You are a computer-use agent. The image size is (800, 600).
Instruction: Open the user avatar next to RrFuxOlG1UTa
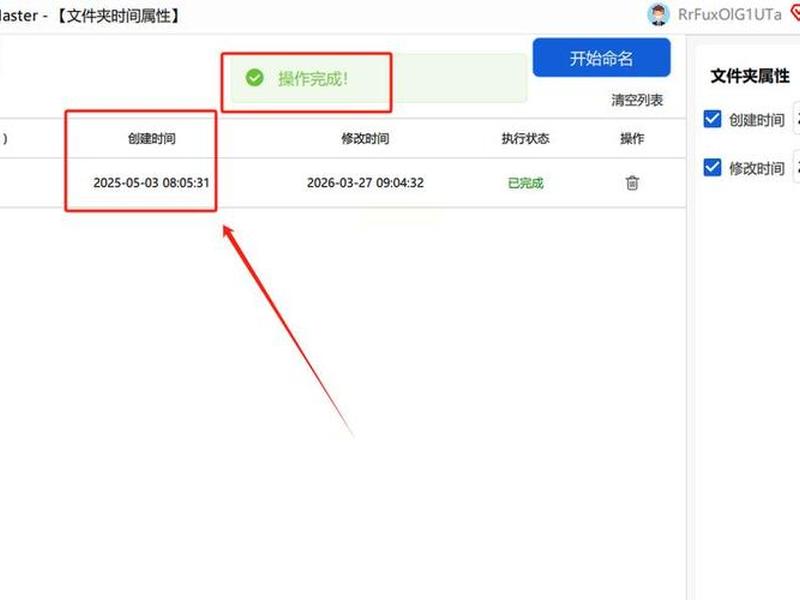pyautogui.click(x=658, y=14)
